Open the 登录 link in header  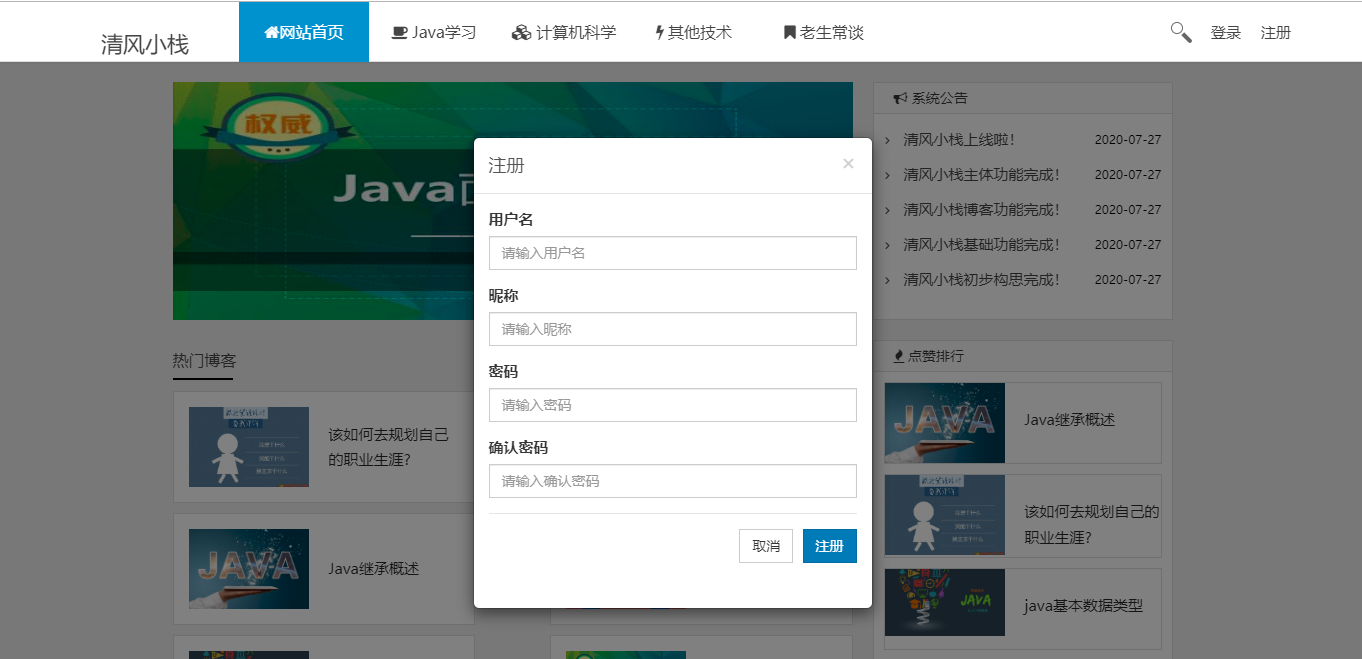click(1226, 33)
